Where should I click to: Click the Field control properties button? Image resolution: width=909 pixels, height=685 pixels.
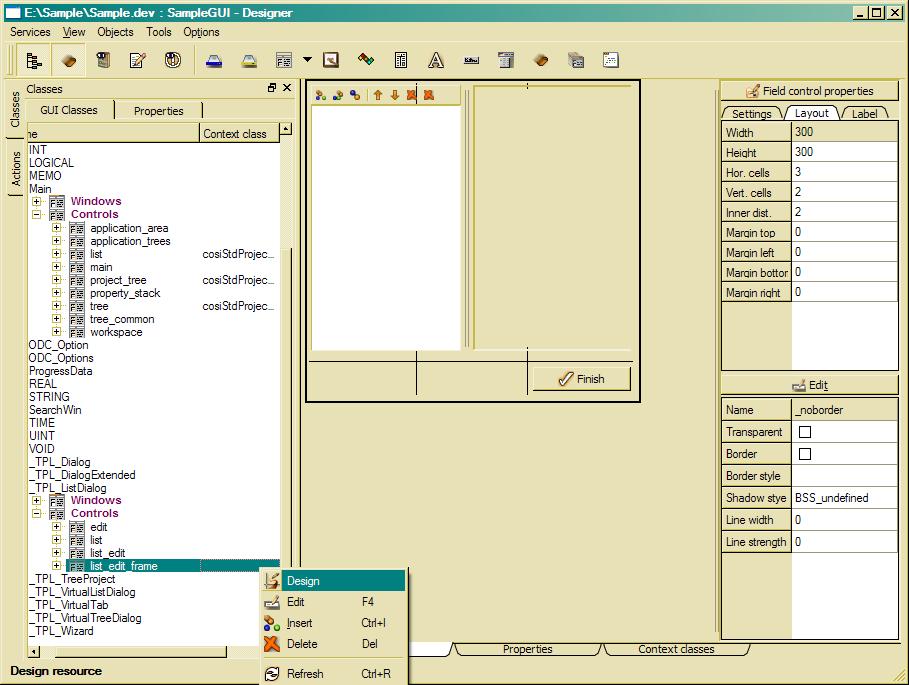click(x=810, y=91)
